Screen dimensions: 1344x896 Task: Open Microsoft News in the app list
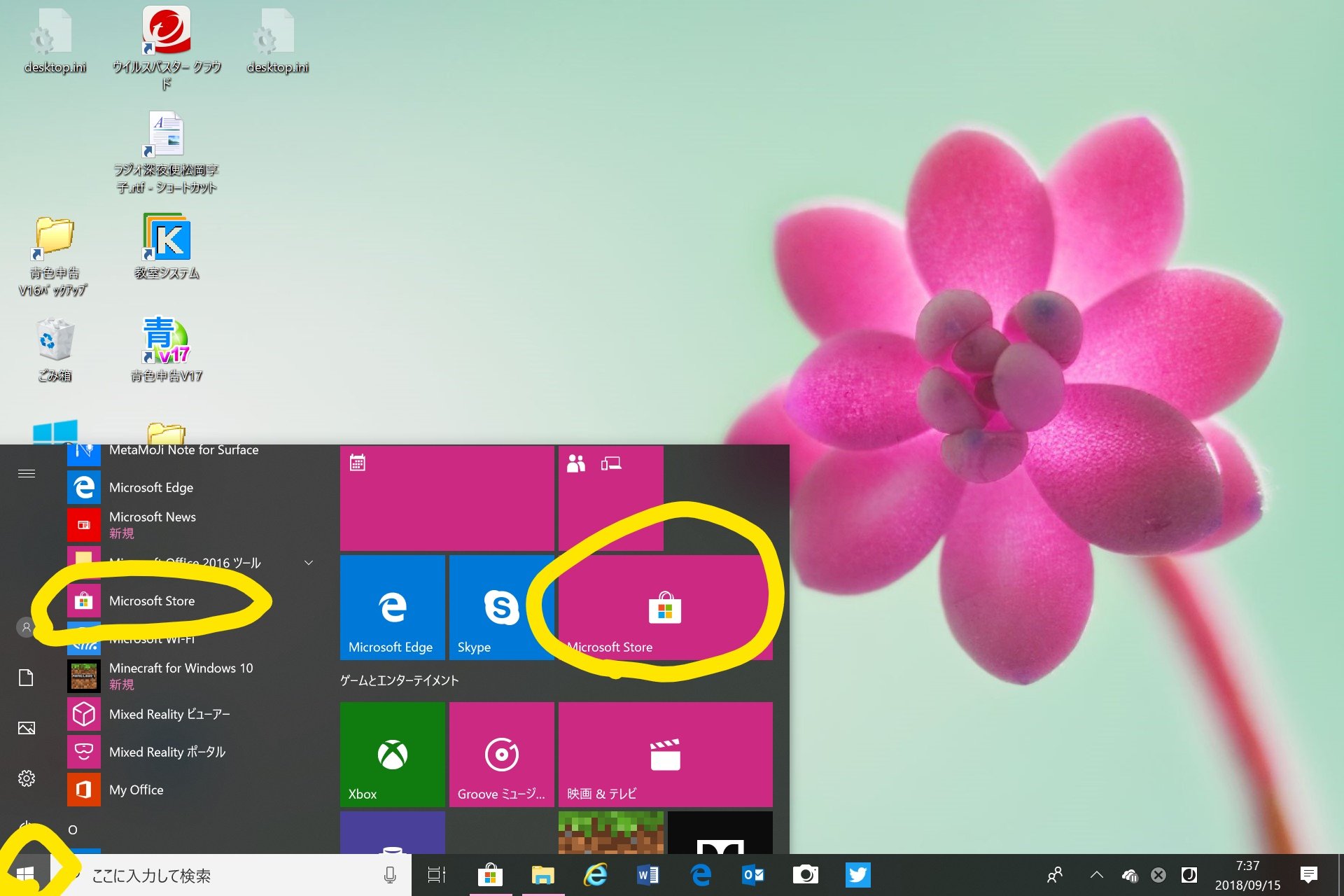(x=192, y=525)
